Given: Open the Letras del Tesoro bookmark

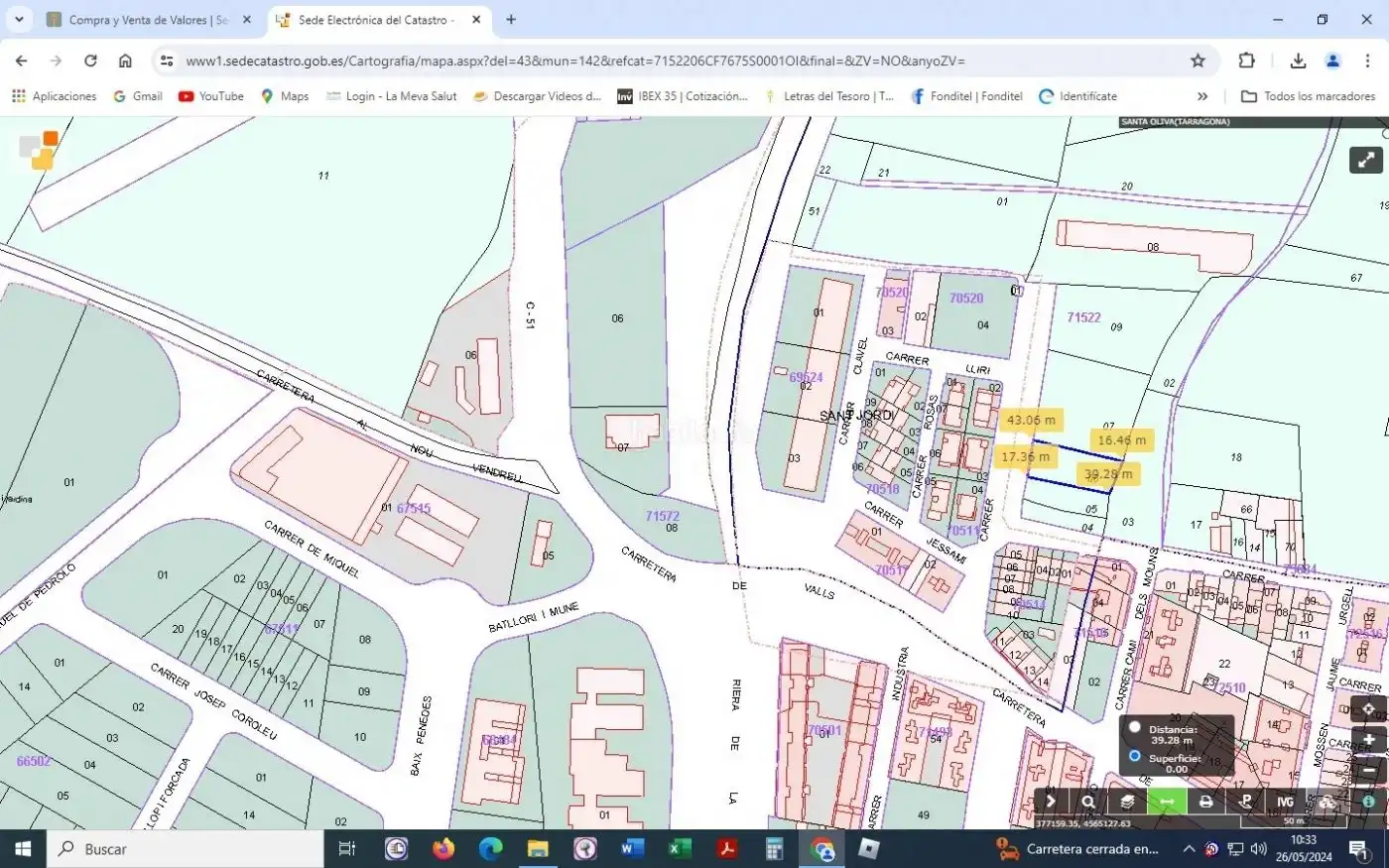Looking at the screenshot, I should (x=828, y=96).
